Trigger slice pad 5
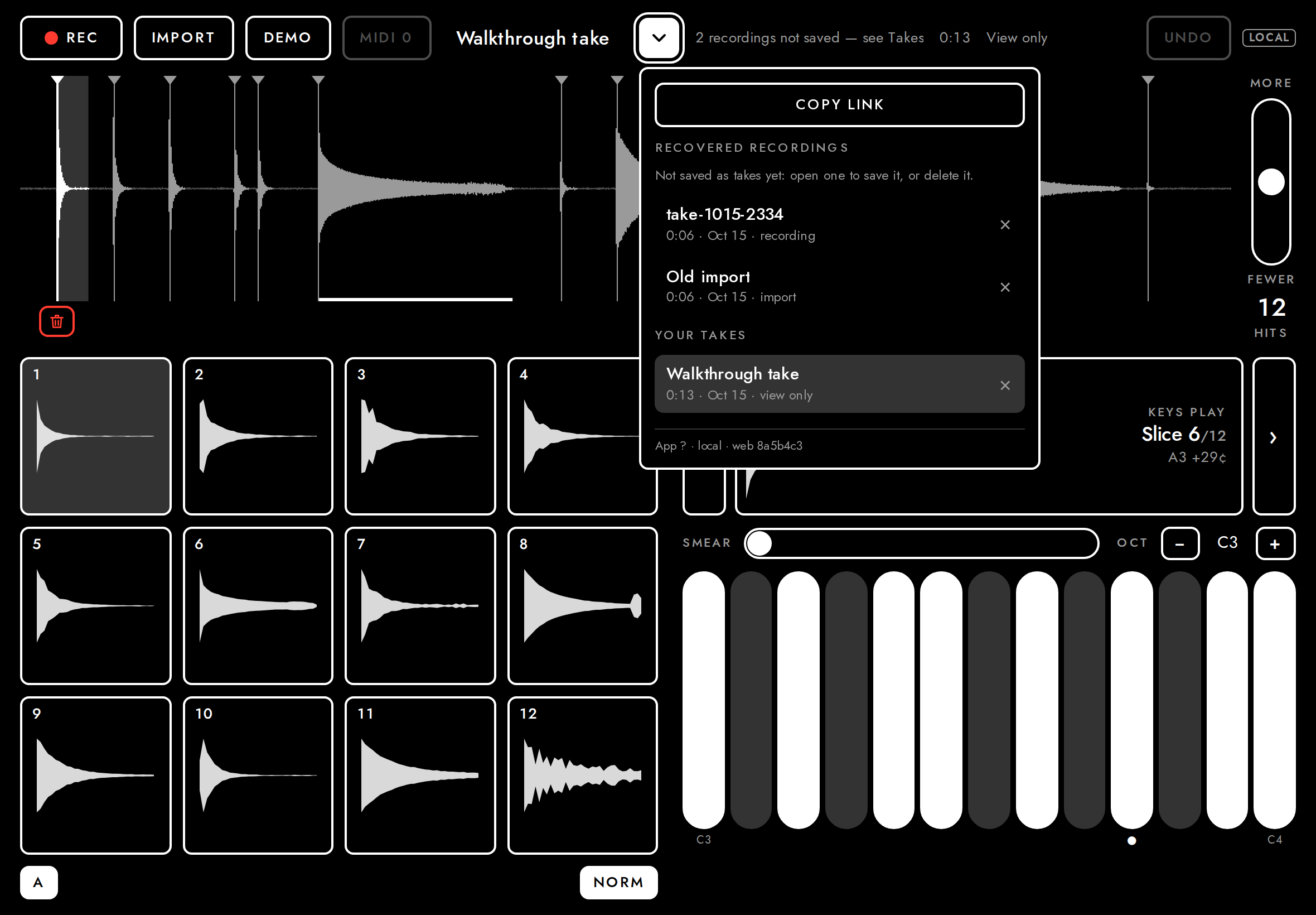1316x915 pixels. pos(96,606)
